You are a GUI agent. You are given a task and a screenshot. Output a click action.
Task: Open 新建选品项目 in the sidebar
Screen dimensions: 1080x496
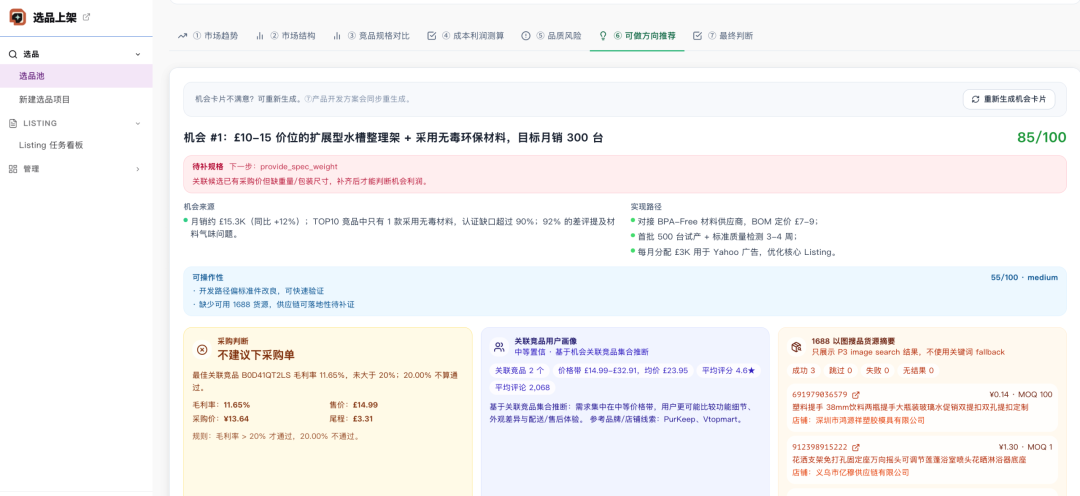[76, 99]
